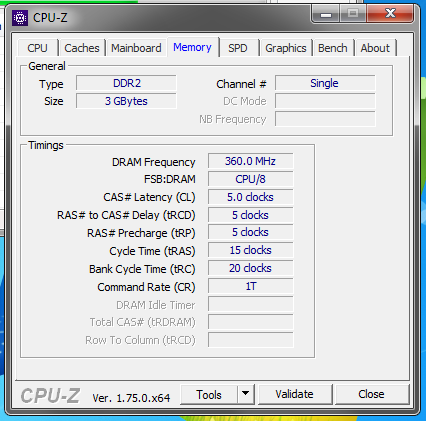Minimize the CPU-Z window
Screen dimensions: 426x421
pyautogui.click(x=326, y=14)
